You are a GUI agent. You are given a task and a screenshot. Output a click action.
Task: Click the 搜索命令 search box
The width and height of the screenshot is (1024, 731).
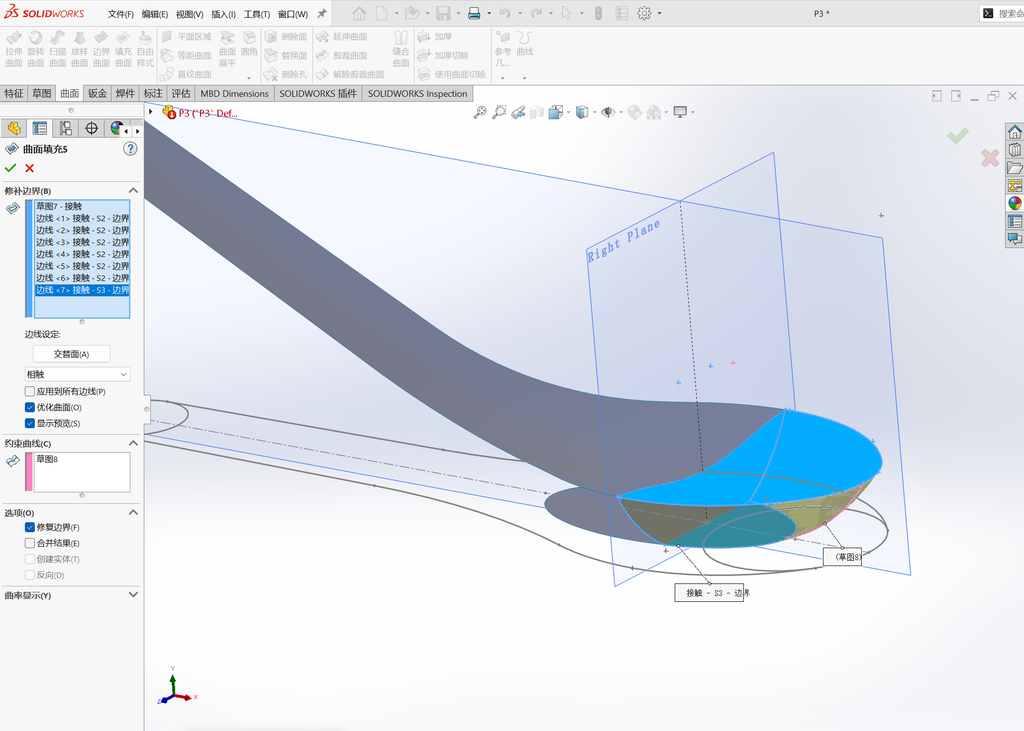1004,14
